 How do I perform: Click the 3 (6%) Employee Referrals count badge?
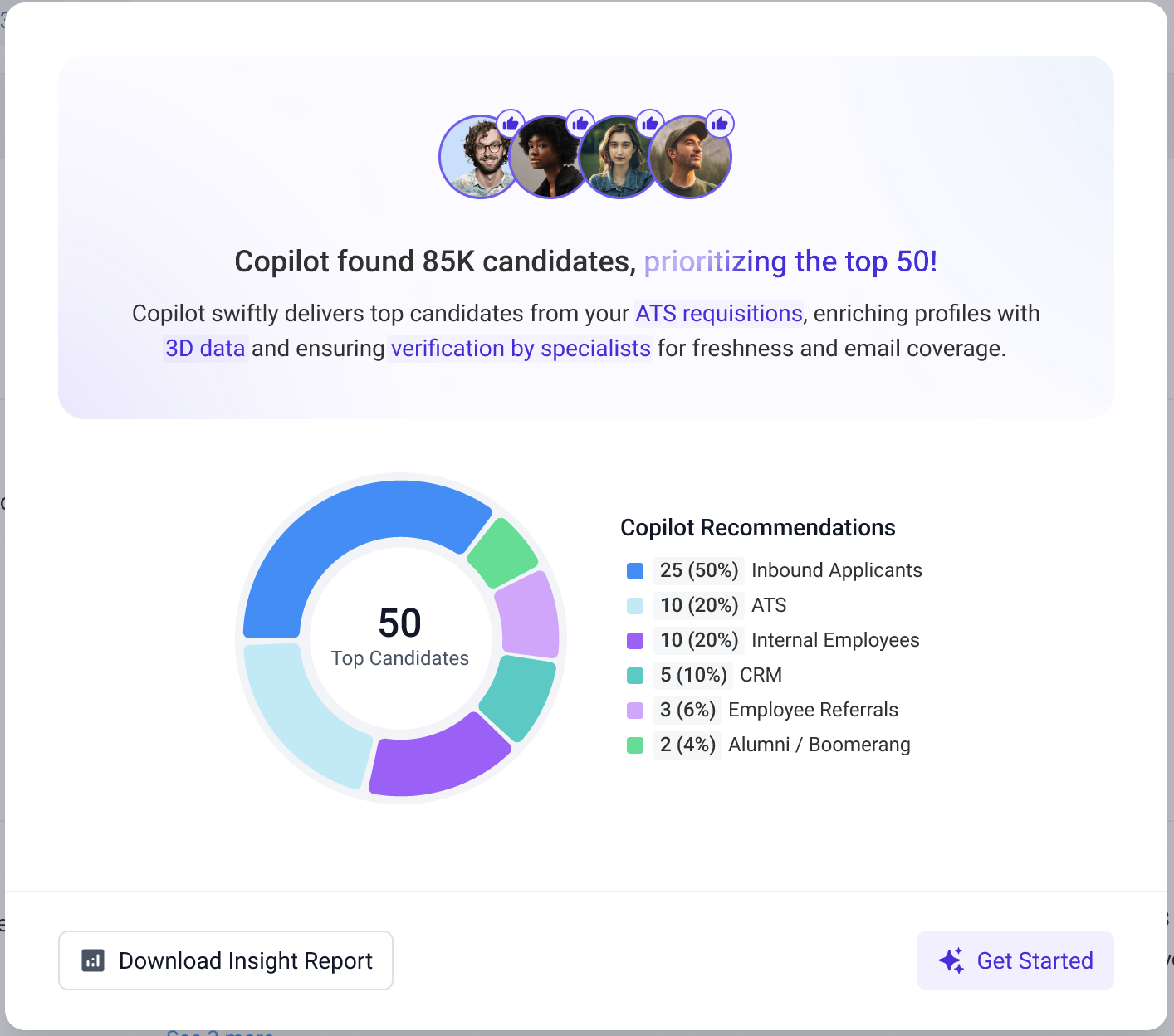coord(687,711)
